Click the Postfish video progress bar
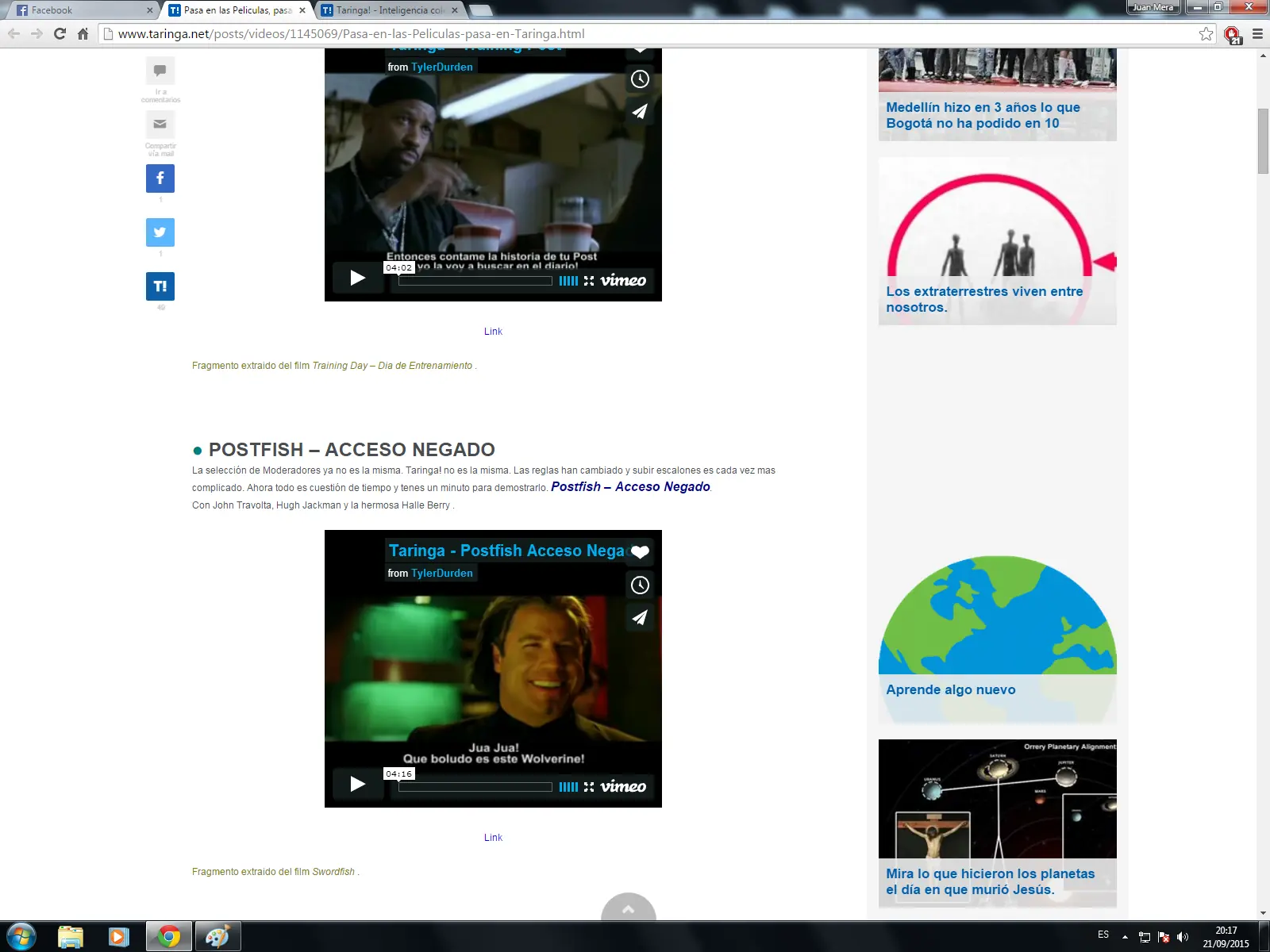The width and height of the screenshot is (1270, 952). (x=475, y=787)
